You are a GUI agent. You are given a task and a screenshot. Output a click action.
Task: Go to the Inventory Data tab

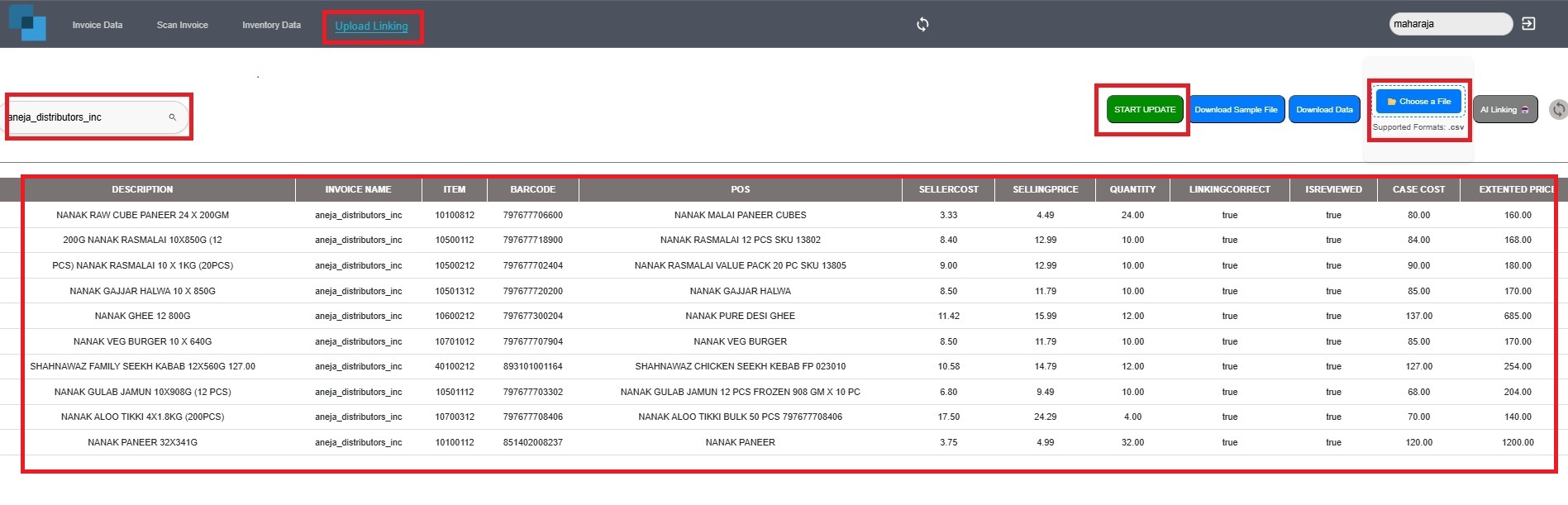272,25
